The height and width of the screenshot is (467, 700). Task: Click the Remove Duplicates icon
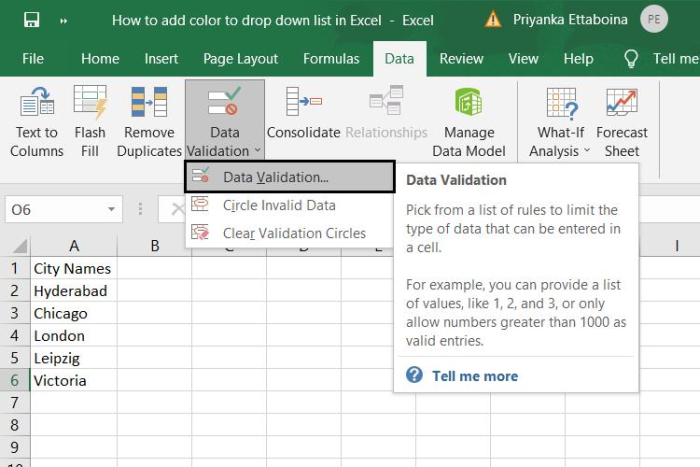pos(149,103)
